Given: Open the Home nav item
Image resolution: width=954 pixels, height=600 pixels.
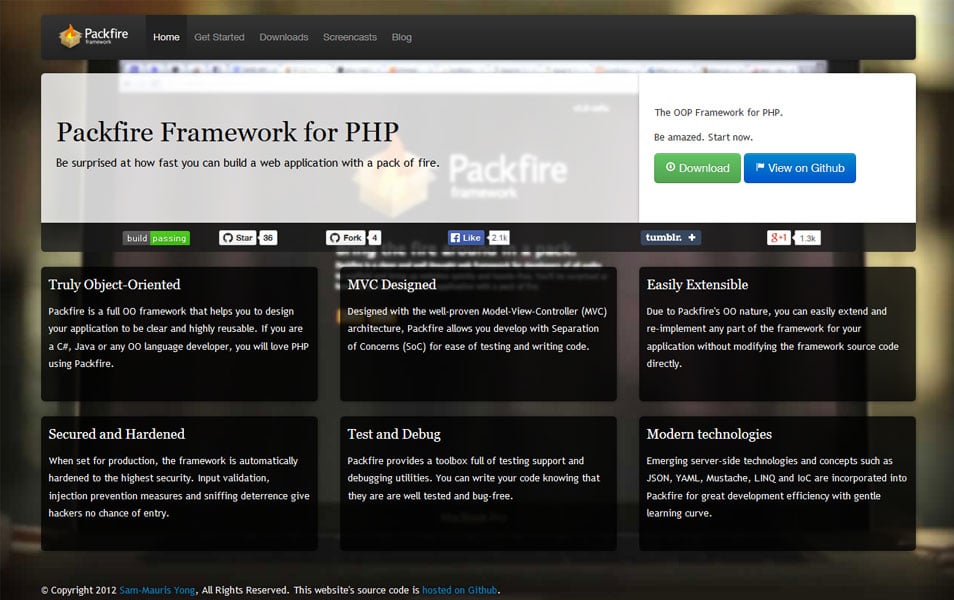Looking at the screenshot, I should 166,37.
